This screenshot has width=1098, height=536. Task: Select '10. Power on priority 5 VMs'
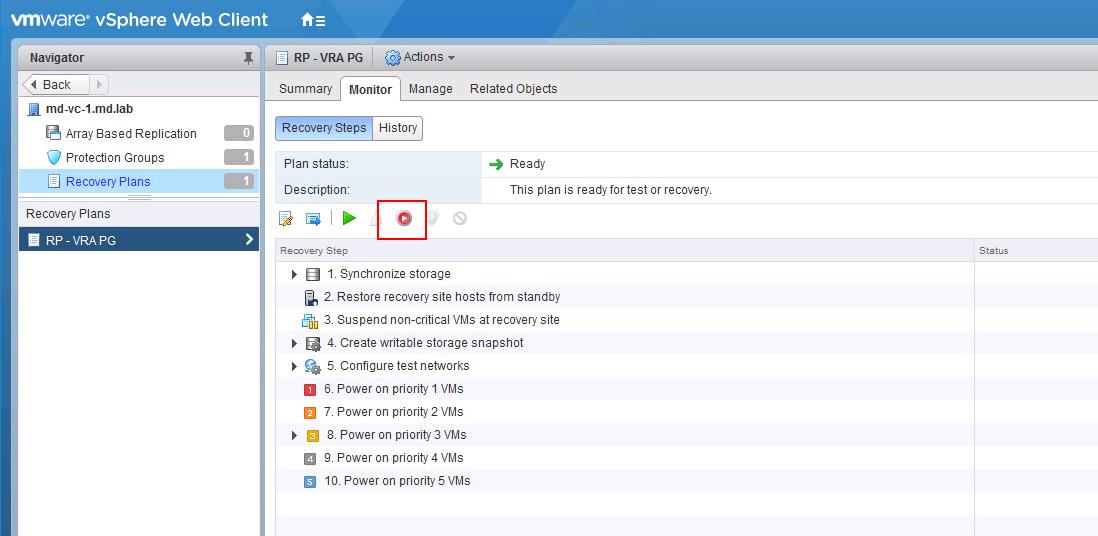tap(397, 481)
